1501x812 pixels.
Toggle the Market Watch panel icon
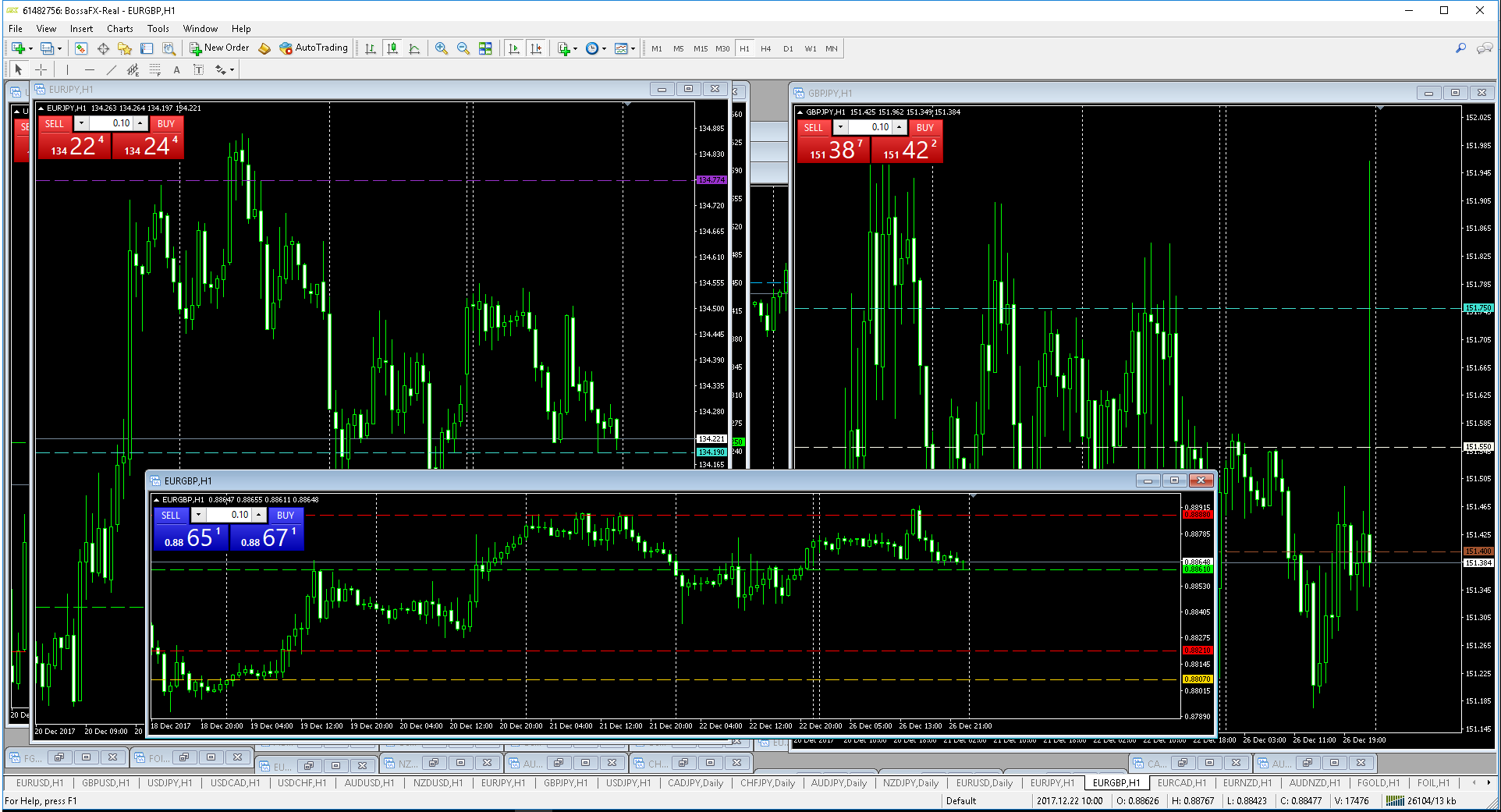81,48
